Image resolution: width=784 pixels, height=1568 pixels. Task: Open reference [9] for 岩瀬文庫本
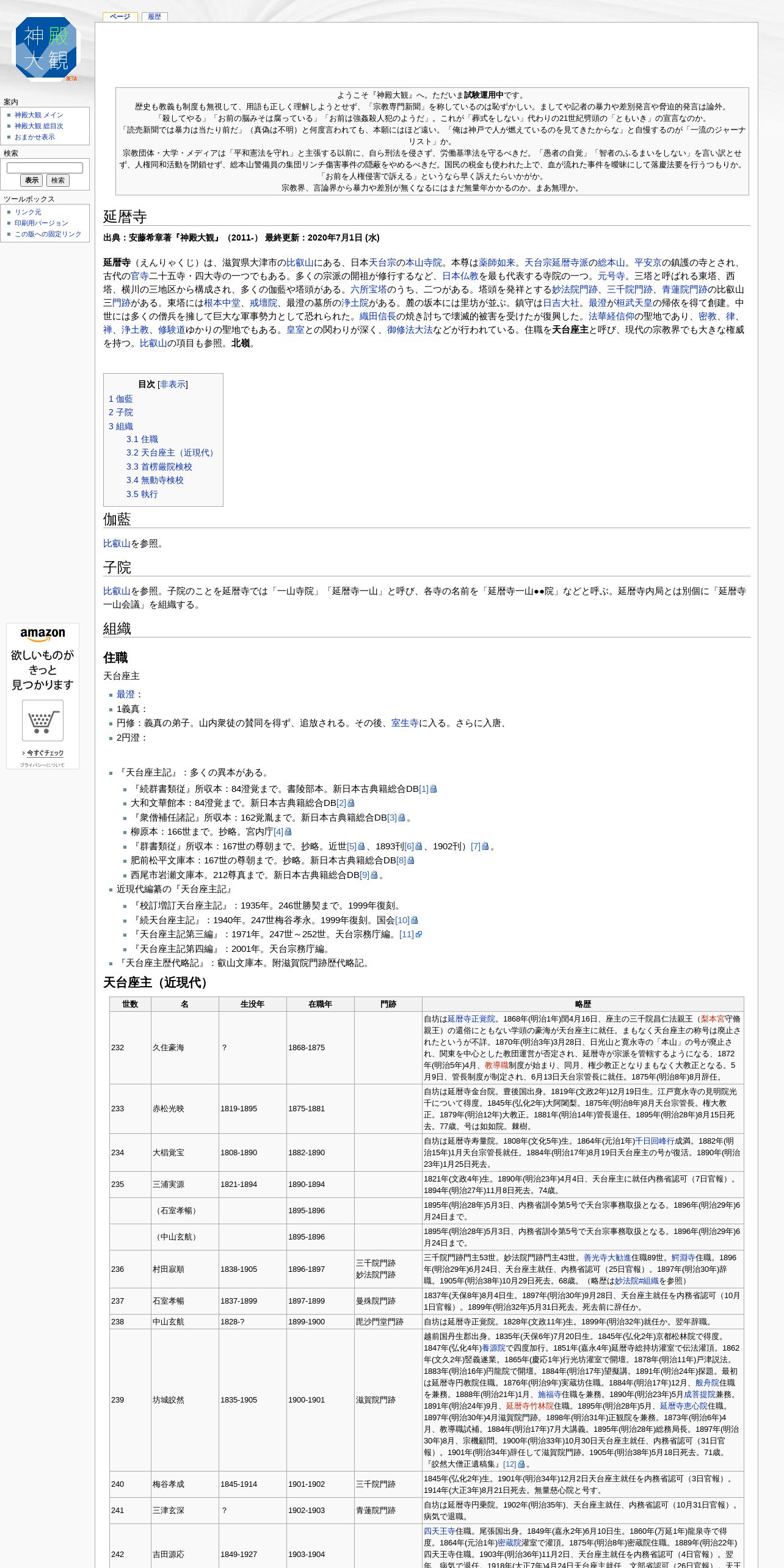coord(365,875)
